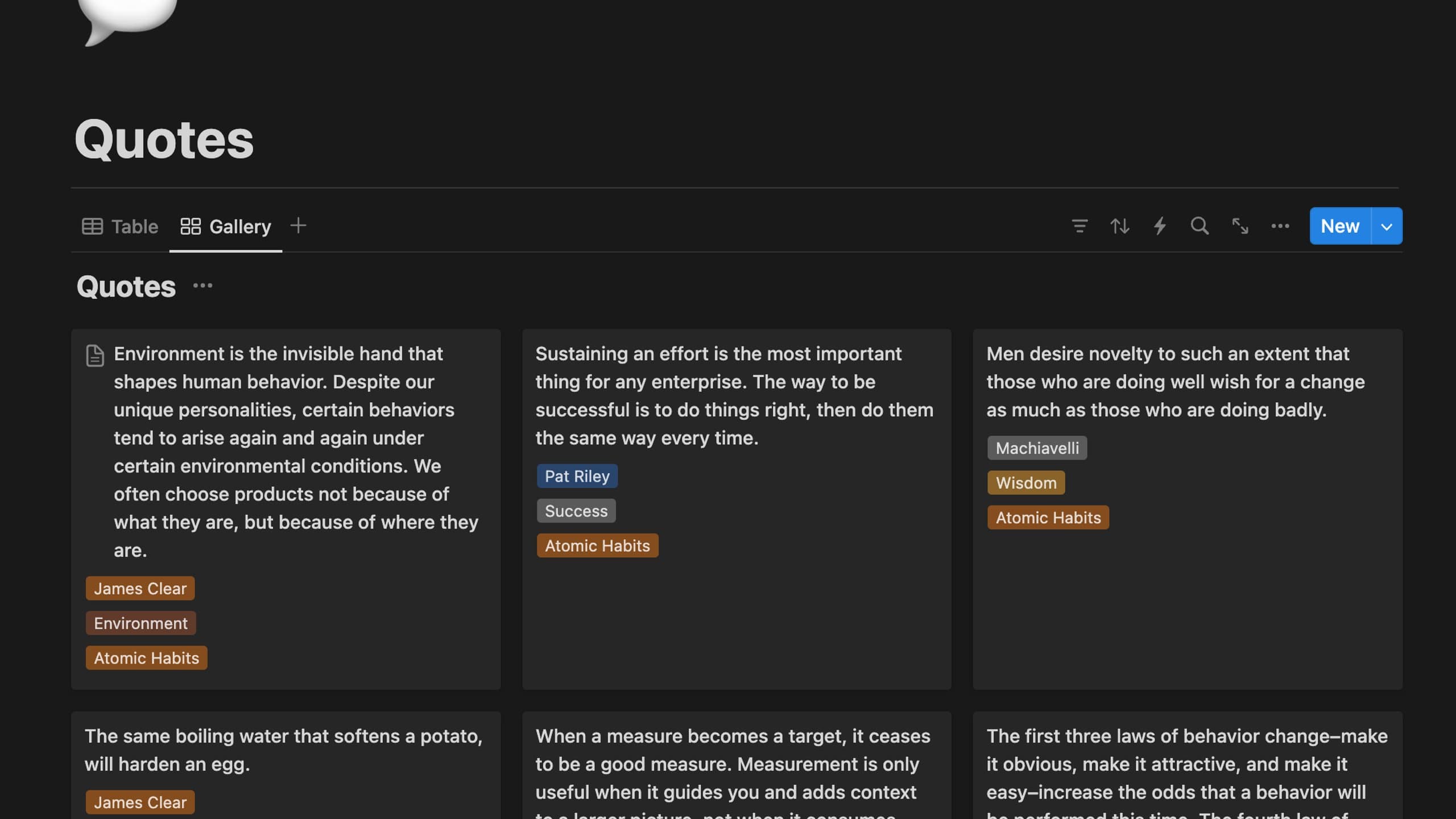Click the Machiavelli tag
Screen dimensions: 1456x819
(1037, 448)
